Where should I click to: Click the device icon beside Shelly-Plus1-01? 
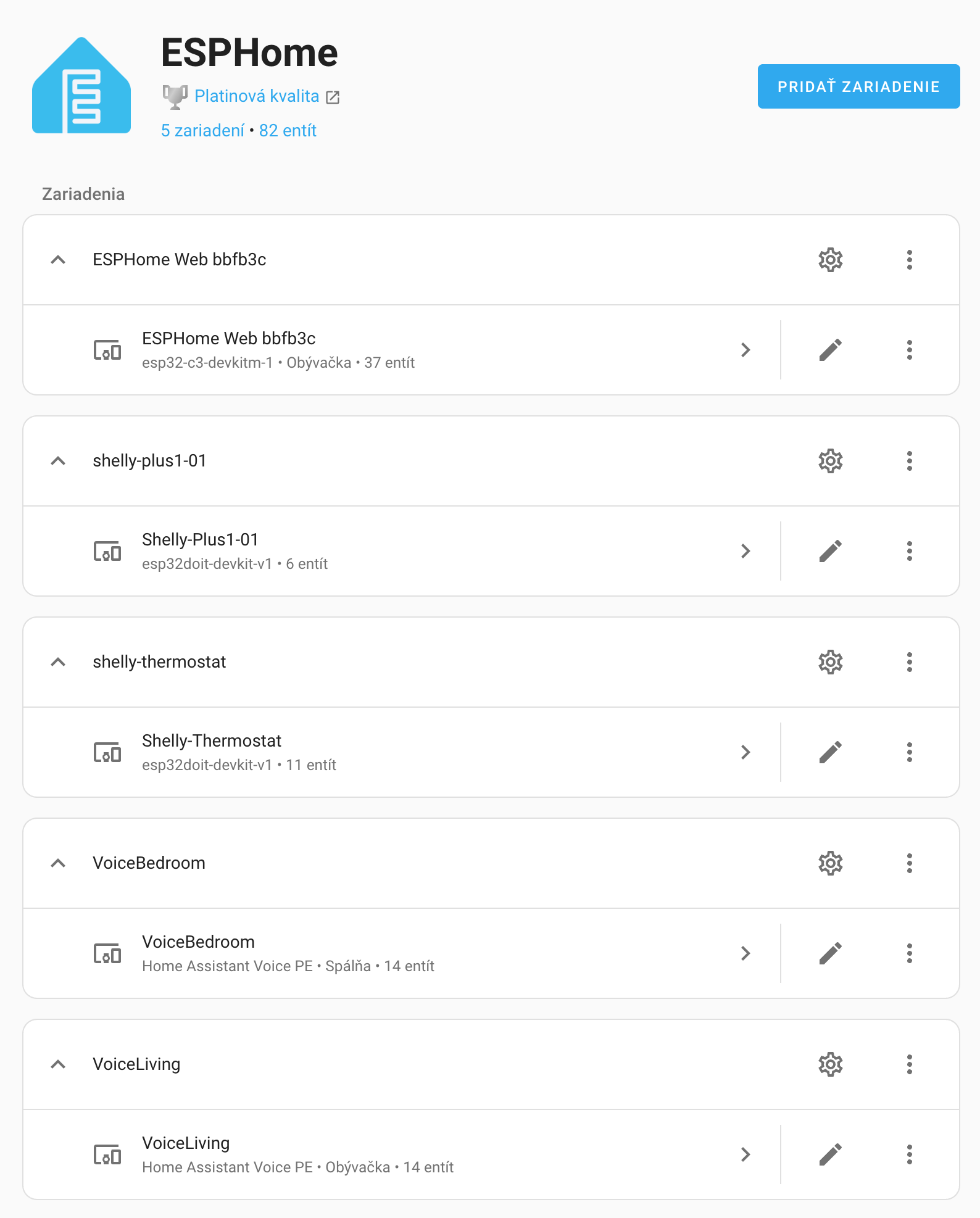107,551
